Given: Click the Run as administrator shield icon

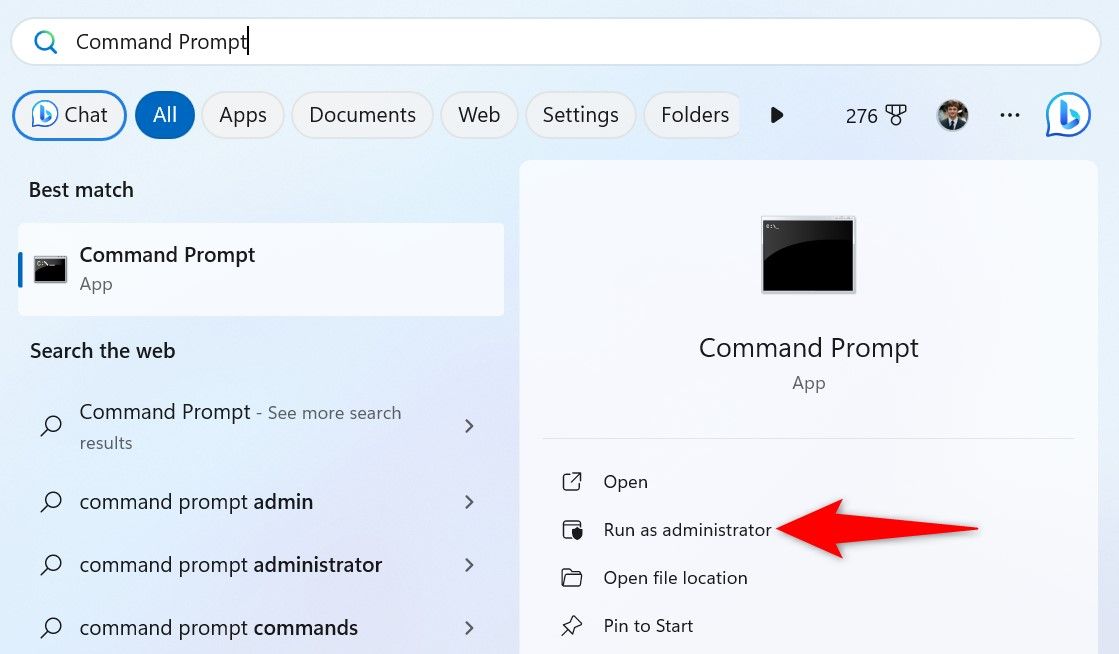Looking at the screenshot, I should pos(572,530).
